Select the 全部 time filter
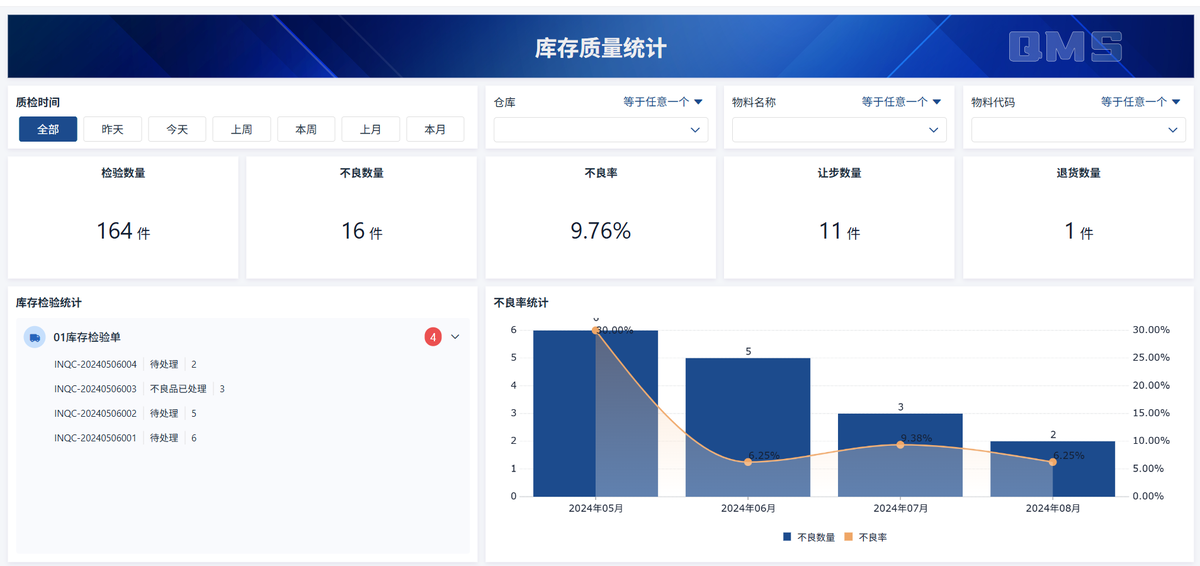 [48, 129]
